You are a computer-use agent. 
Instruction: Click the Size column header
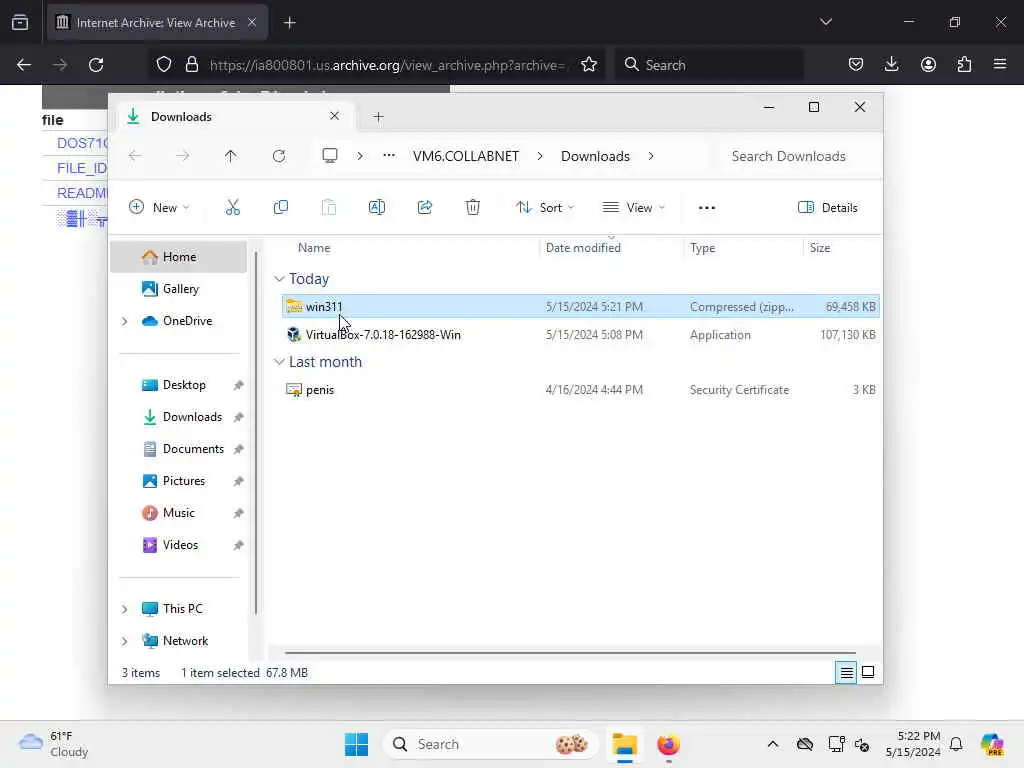(841, 248)
